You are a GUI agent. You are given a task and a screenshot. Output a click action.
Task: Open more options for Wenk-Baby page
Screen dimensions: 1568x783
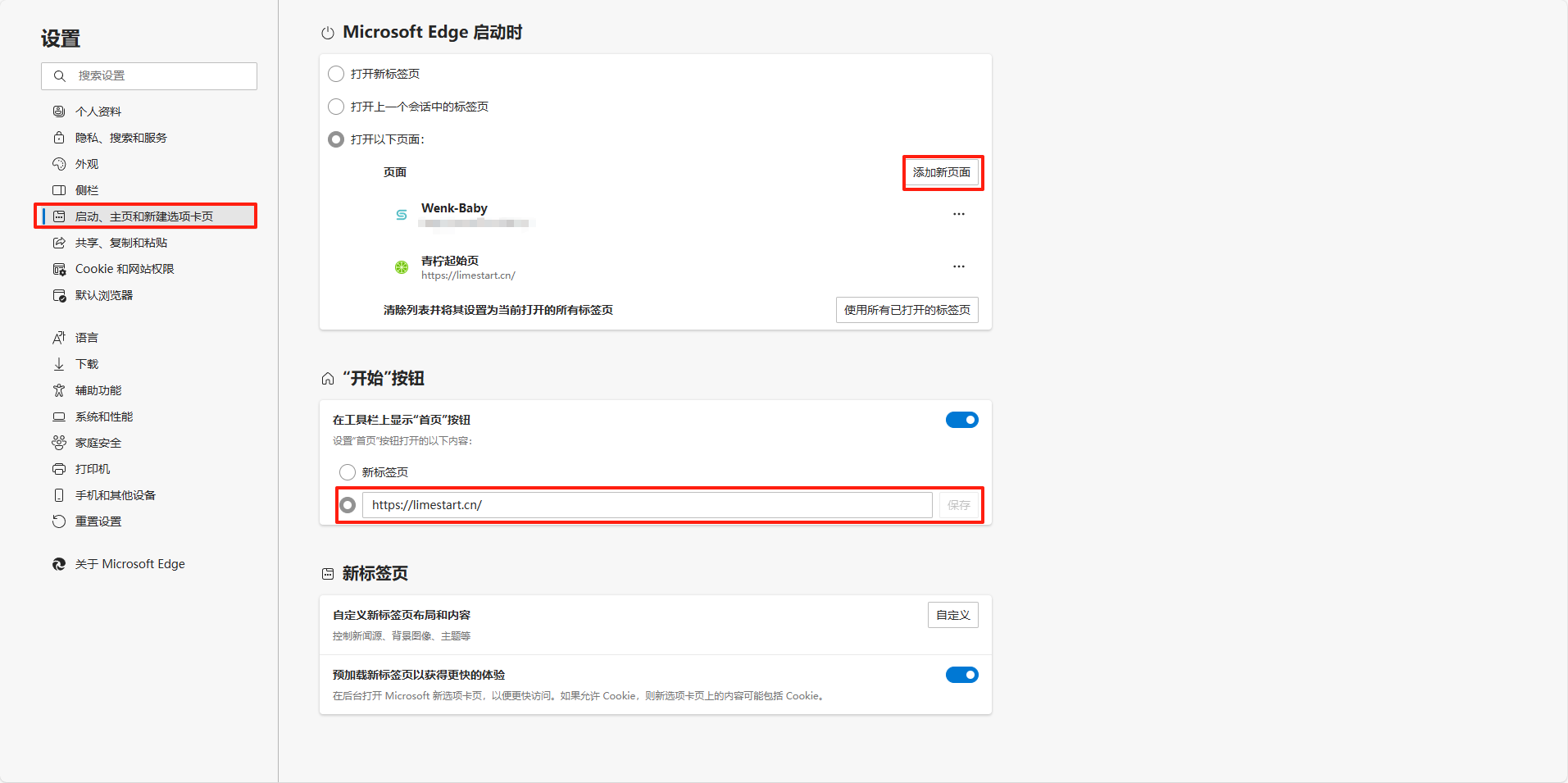(x=959, y=214)
